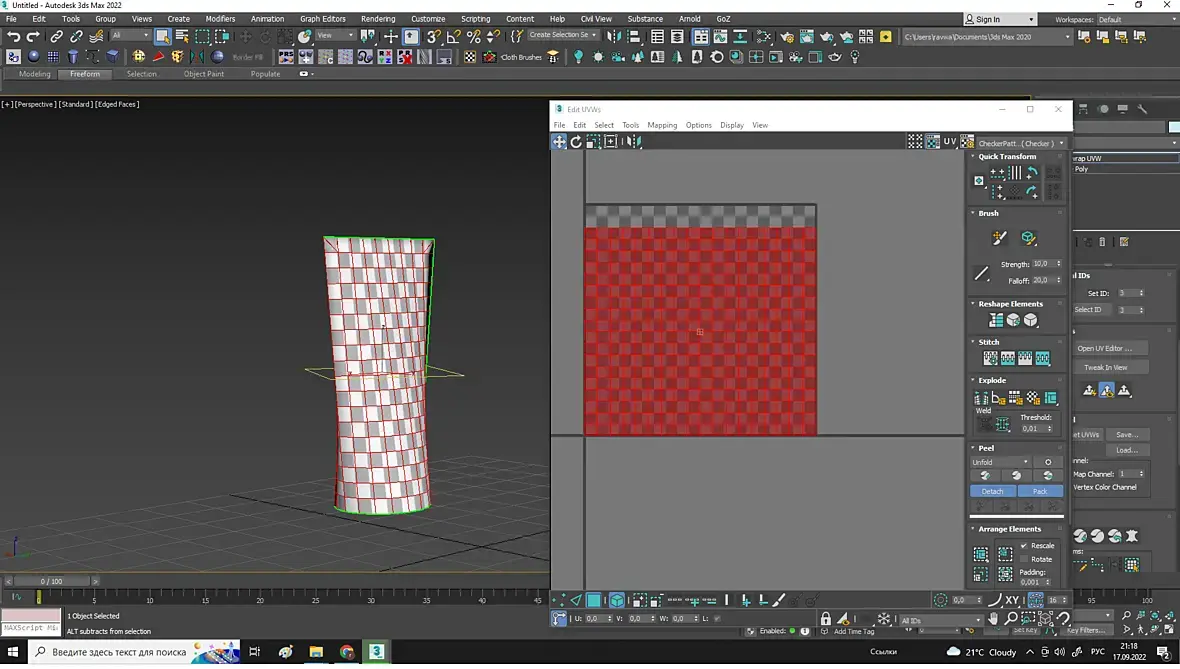Switch to the Freeform ribbon tab
This screenshot has width=1180, height=669.
pyautogui.click(x=85, y=74)
